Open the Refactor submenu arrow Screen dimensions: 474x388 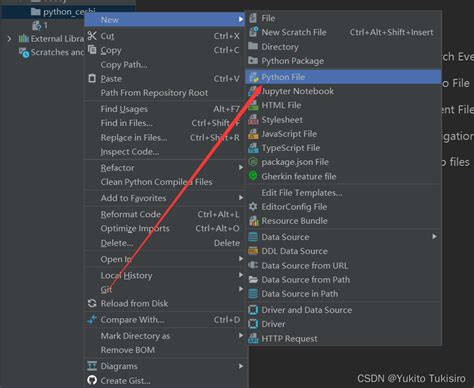coord(241,167)
